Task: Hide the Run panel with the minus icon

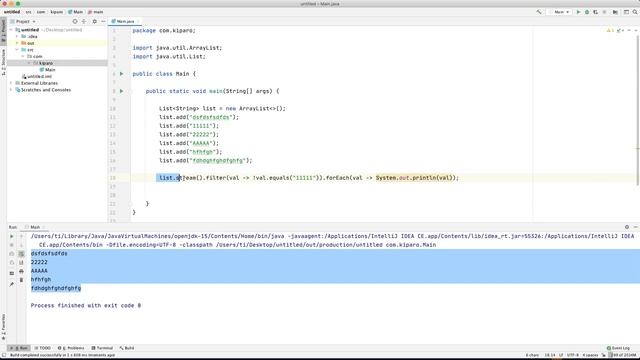Action: (x=636, y=227)
